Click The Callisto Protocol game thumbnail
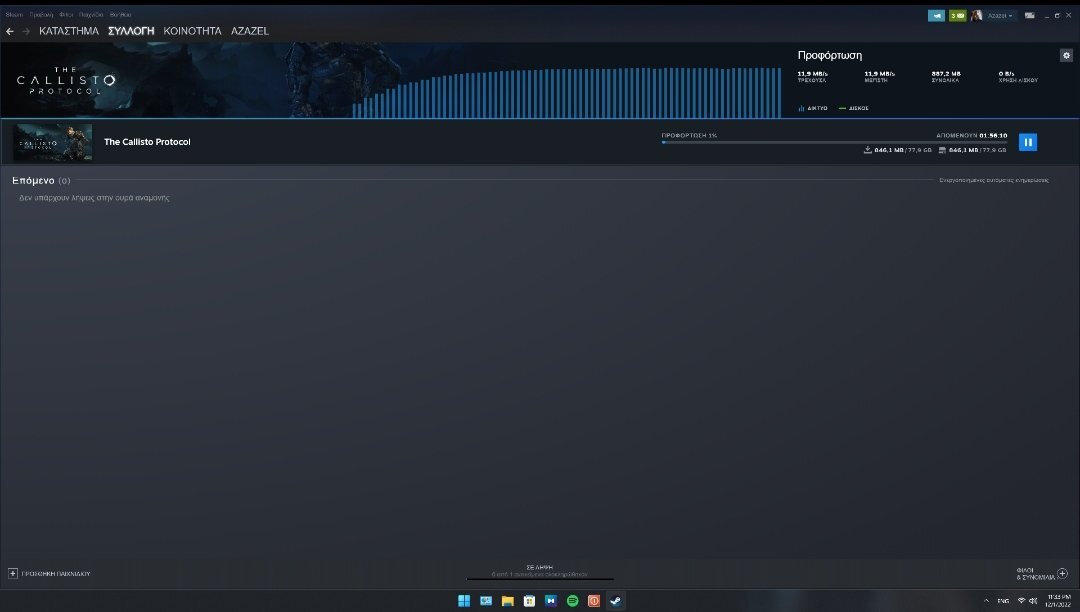The height and width of the screenshot is (612, 1080). coord(53,143)
